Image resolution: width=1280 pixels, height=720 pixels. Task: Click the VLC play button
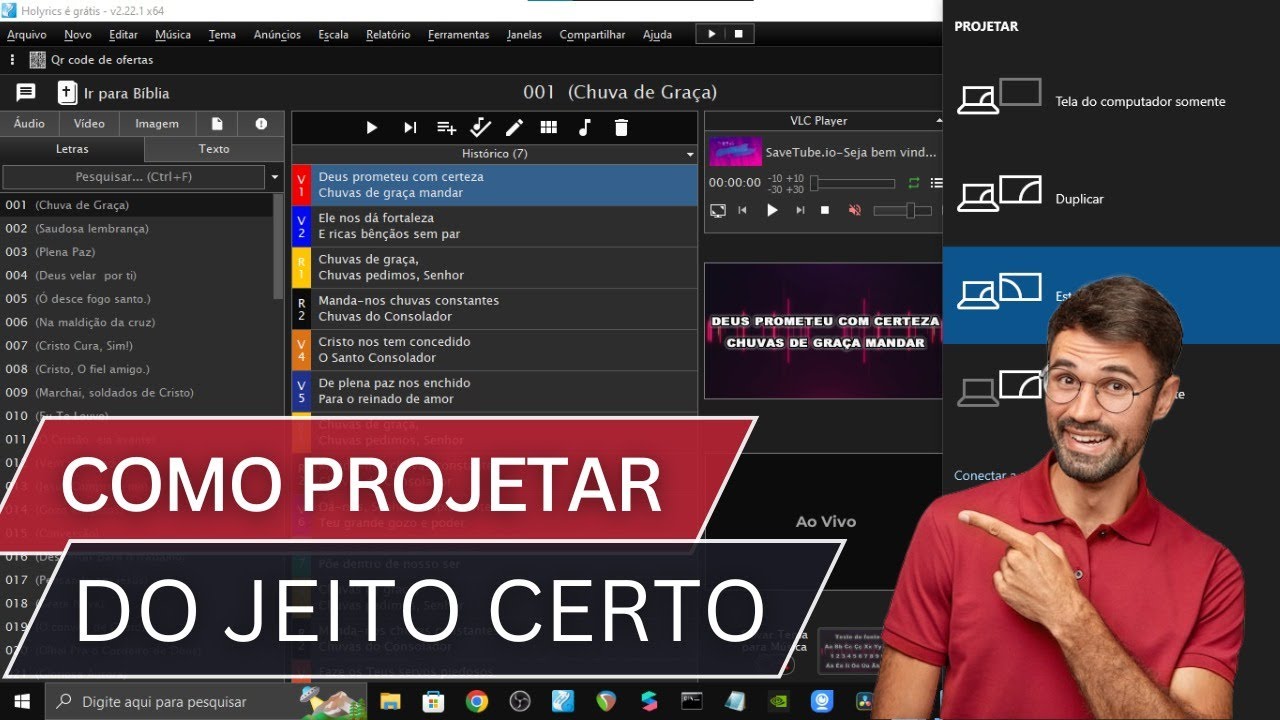tap(771, 210)
